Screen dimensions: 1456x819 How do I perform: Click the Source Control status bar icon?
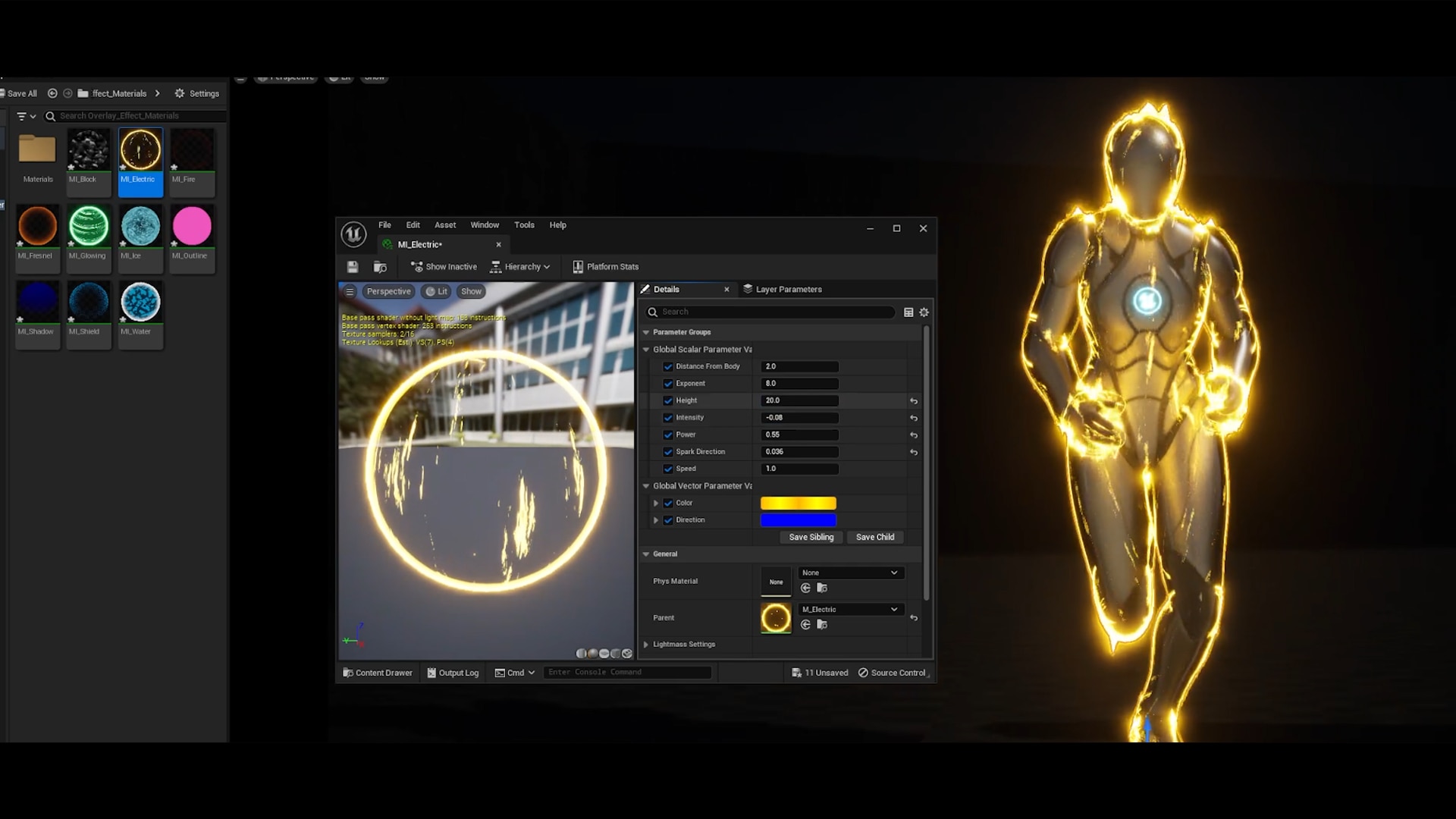click(x=893, y=672)
